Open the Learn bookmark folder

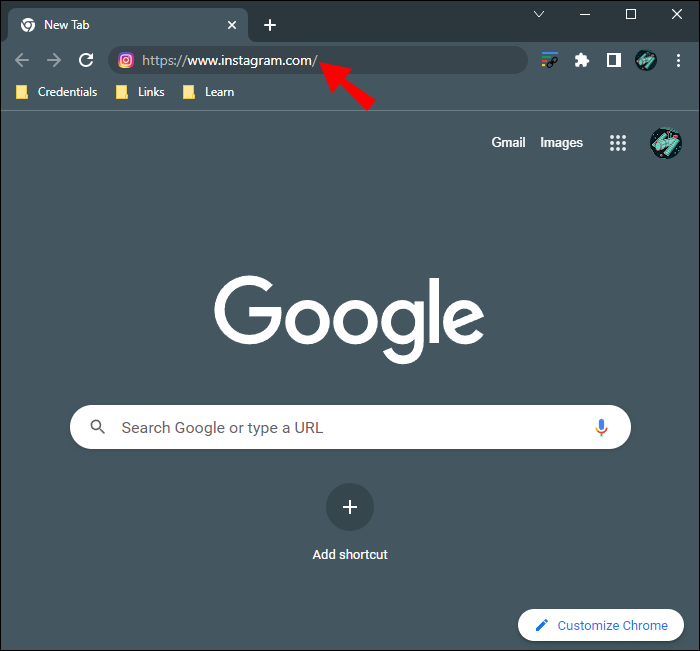tap(208, 92)
